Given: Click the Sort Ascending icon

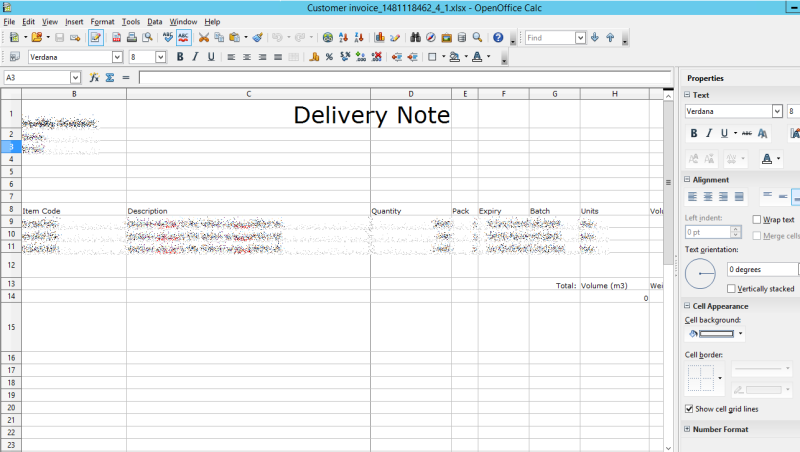Looking at the screenshot, I should click(343, 38).
